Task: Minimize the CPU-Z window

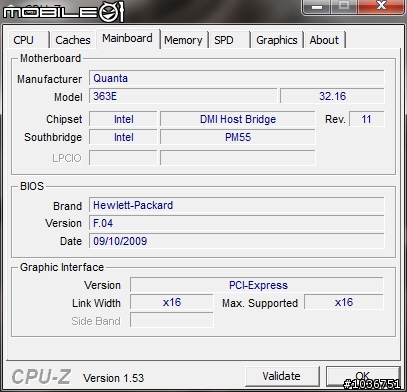Action: [317, 6]
